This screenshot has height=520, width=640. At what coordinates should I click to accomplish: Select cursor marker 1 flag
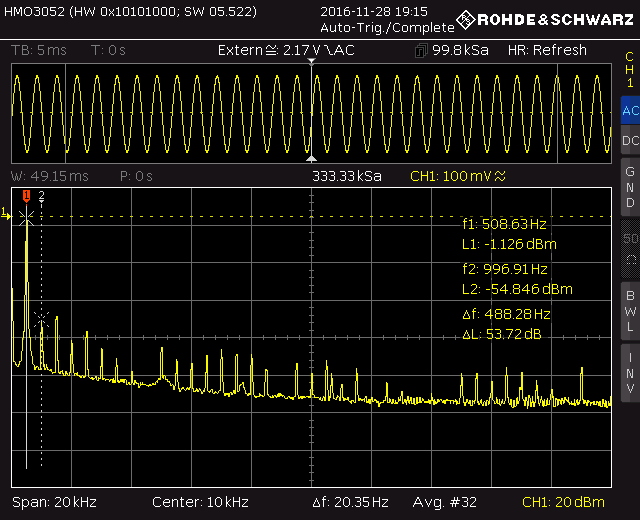[27, 196]
